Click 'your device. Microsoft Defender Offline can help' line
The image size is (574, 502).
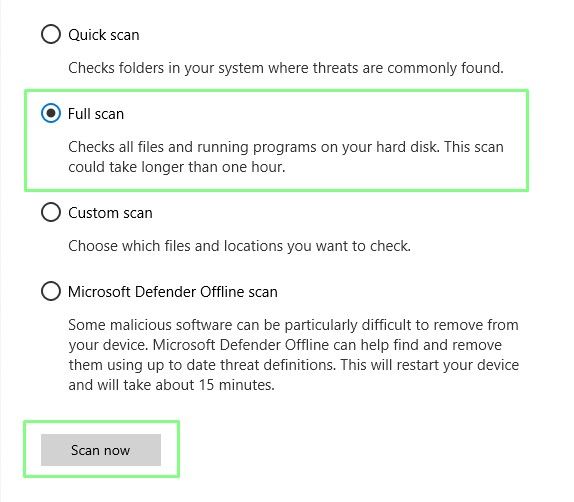285,345
